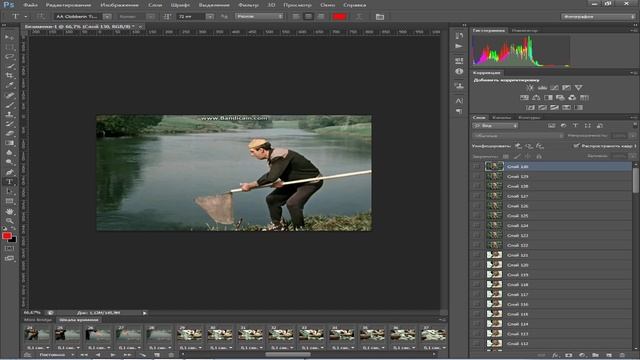Select the Gradient tool
This screenshot has height=360, width=640.
click(9, 143)
